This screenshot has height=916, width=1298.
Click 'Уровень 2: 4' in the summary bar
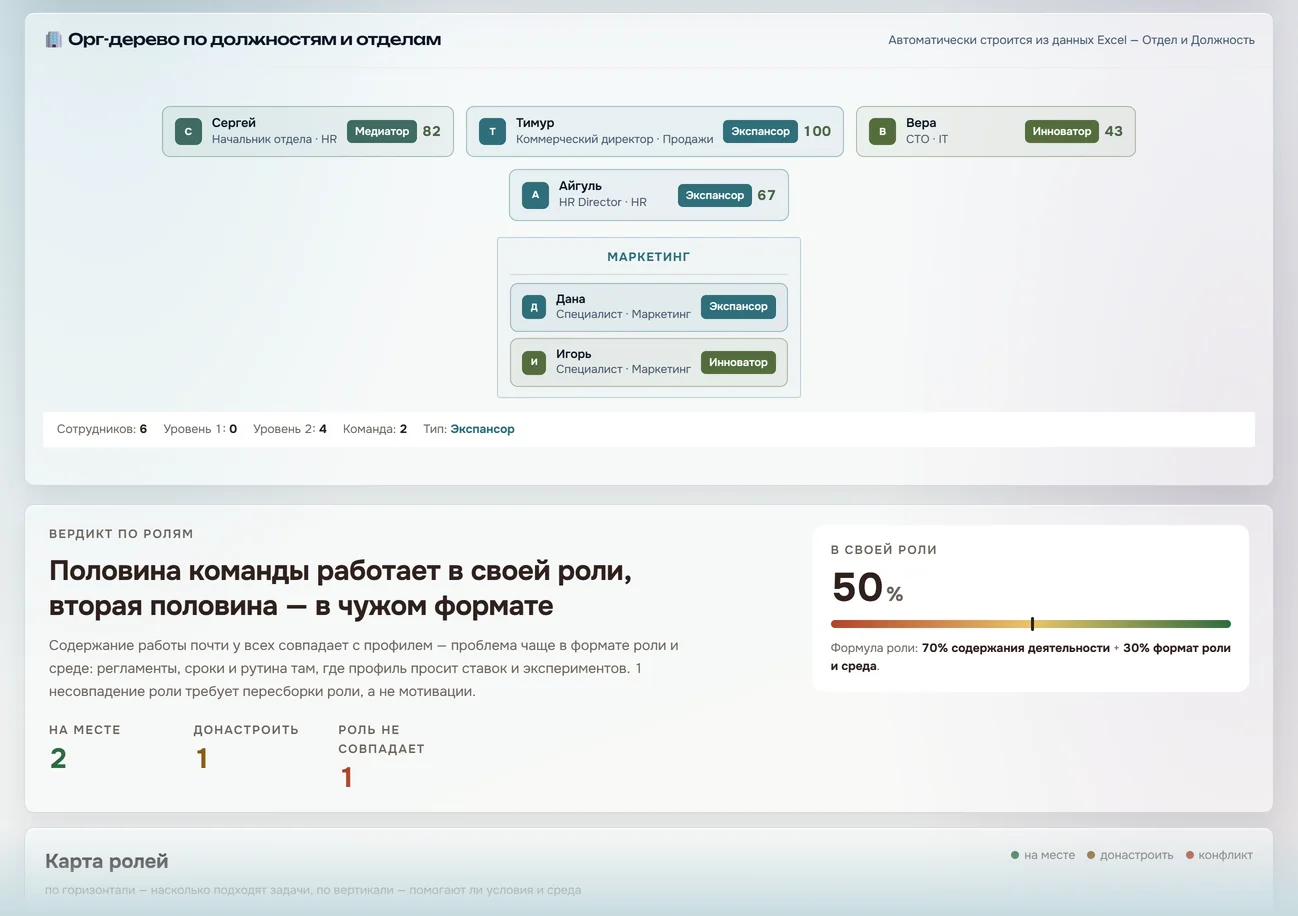click(290, 429)
